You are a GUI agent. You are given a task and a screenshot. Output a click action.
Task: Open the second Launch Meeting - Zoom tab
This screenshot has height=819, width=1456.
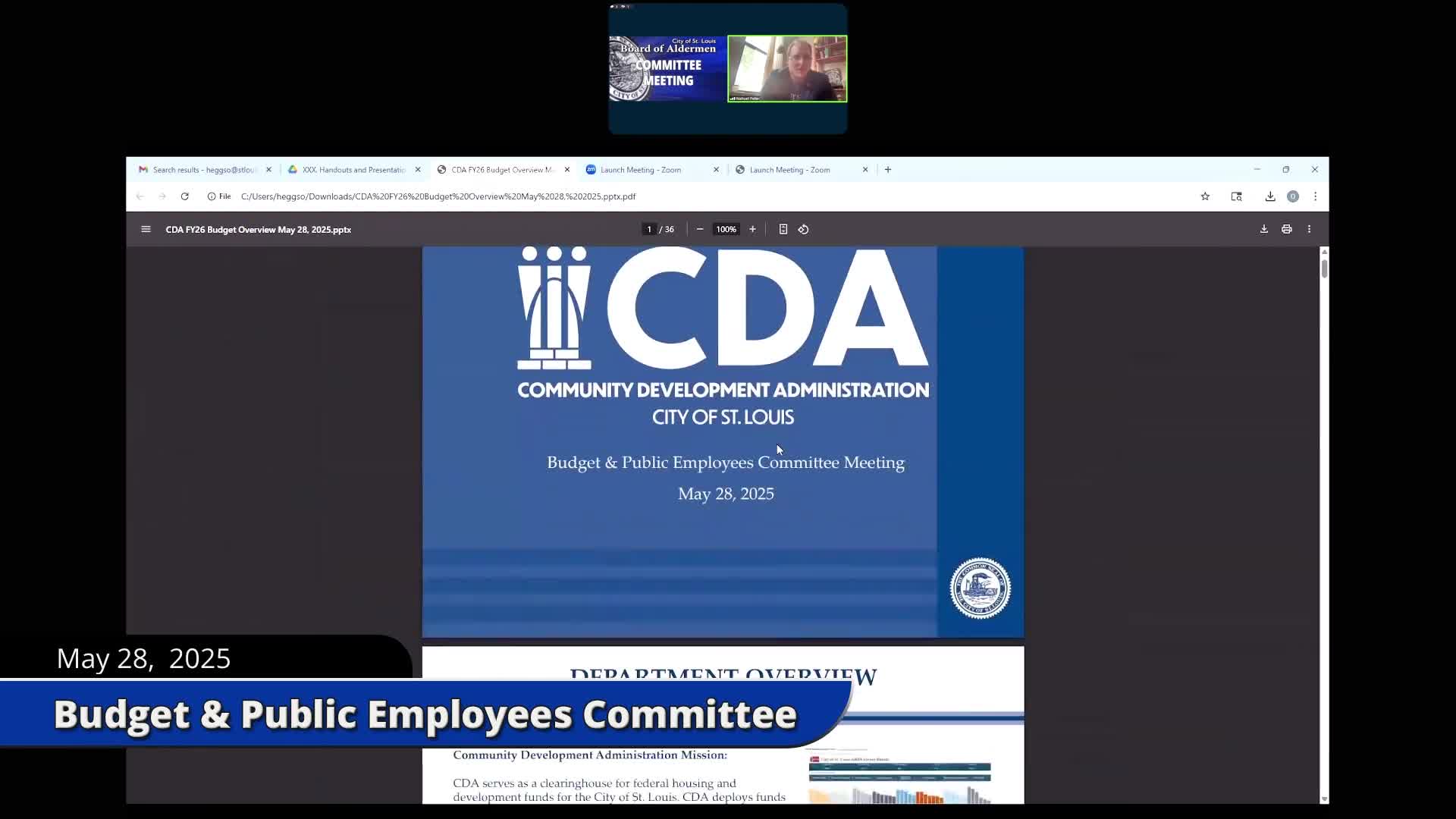(x=802, y=170)
